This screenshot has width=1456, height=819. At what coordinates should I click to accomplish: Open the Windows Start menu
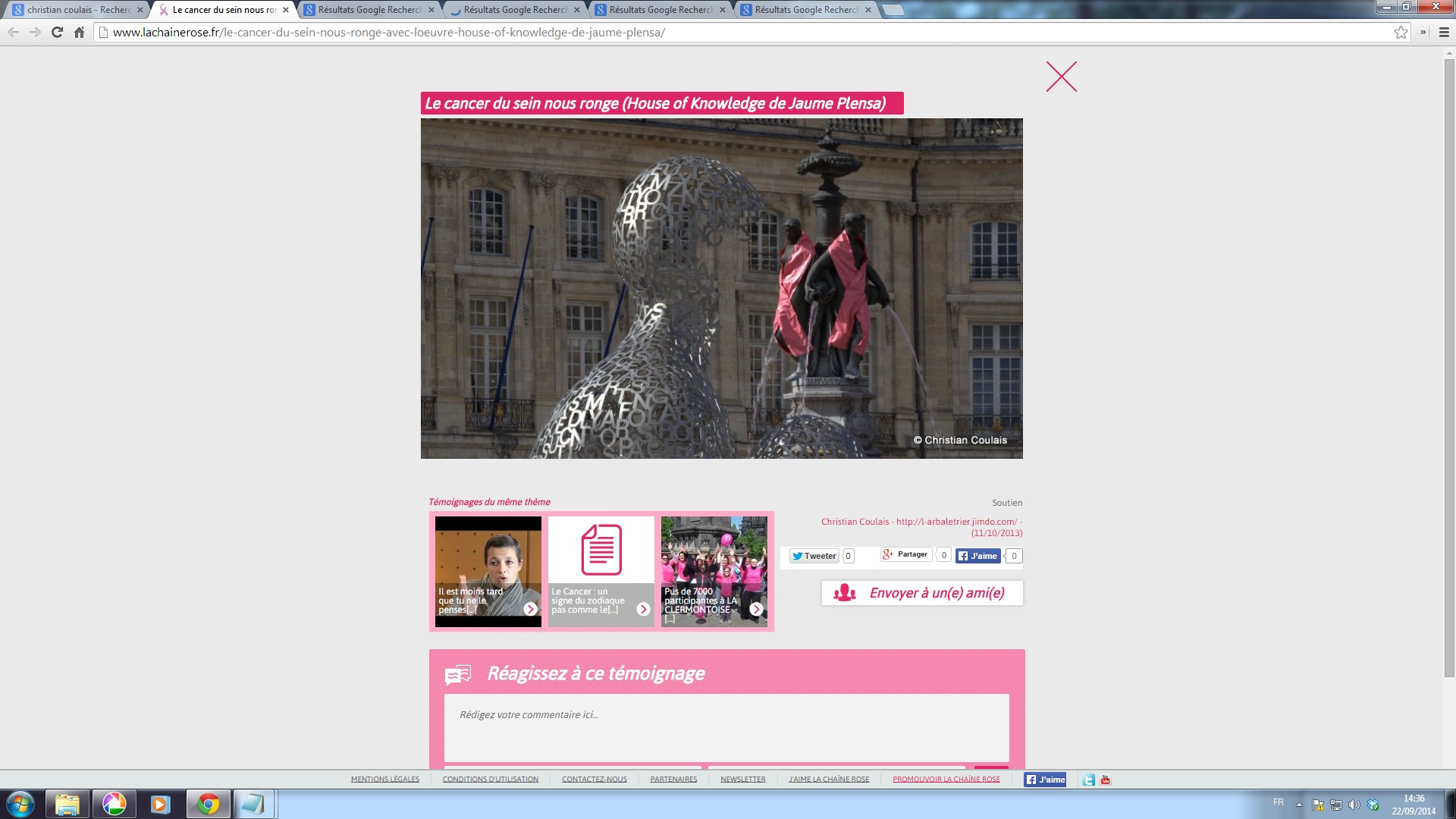(20, 804)
